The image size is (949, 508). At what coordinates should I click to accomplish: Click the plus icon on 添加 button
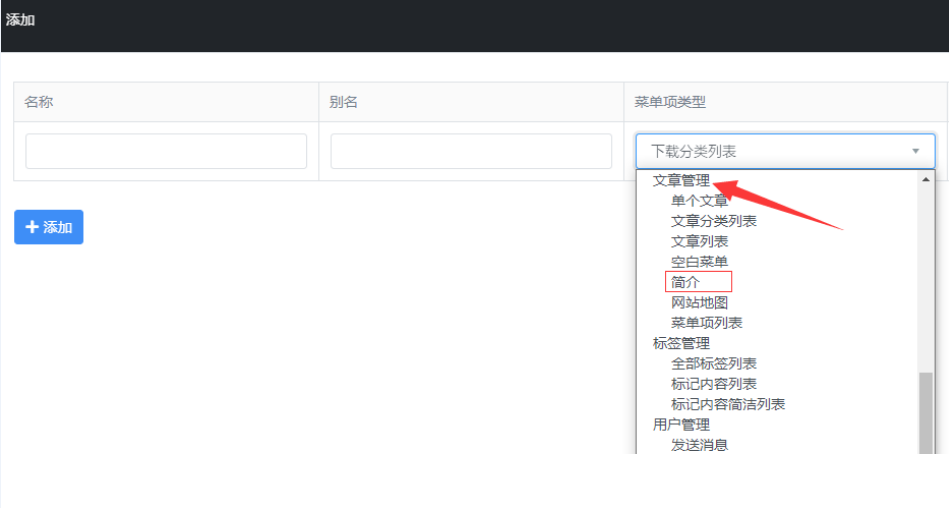tap(31, 227)
